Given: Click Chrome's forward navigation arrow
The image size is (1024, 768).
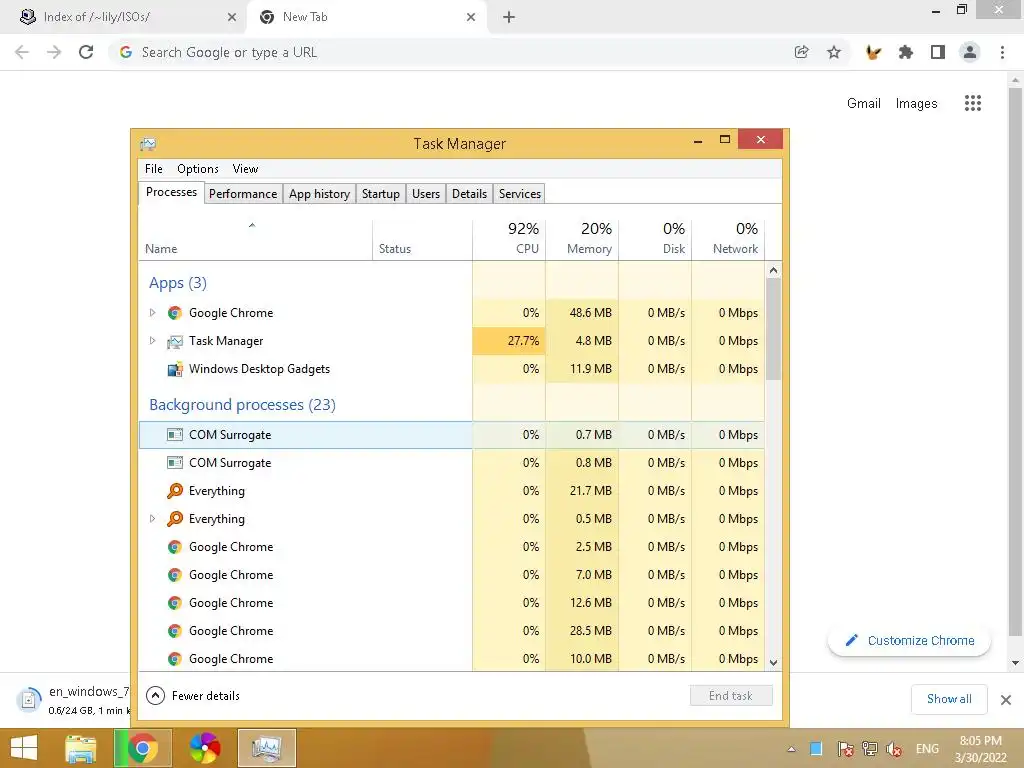Looking at the screenshot, I should coord(54,52).
